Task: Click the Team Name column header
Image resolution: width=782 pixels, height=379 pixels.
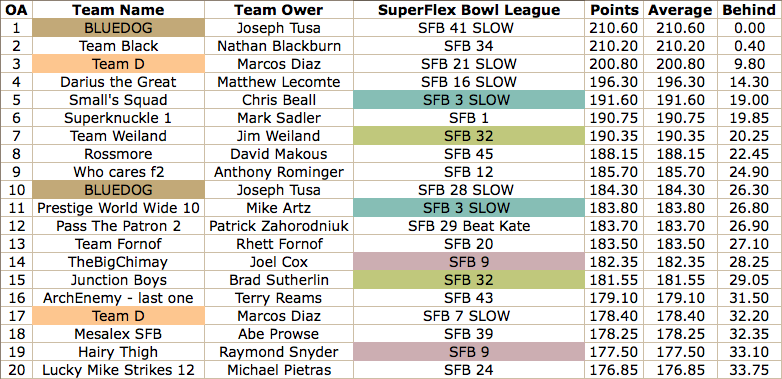Action: [x=118, y=9]
